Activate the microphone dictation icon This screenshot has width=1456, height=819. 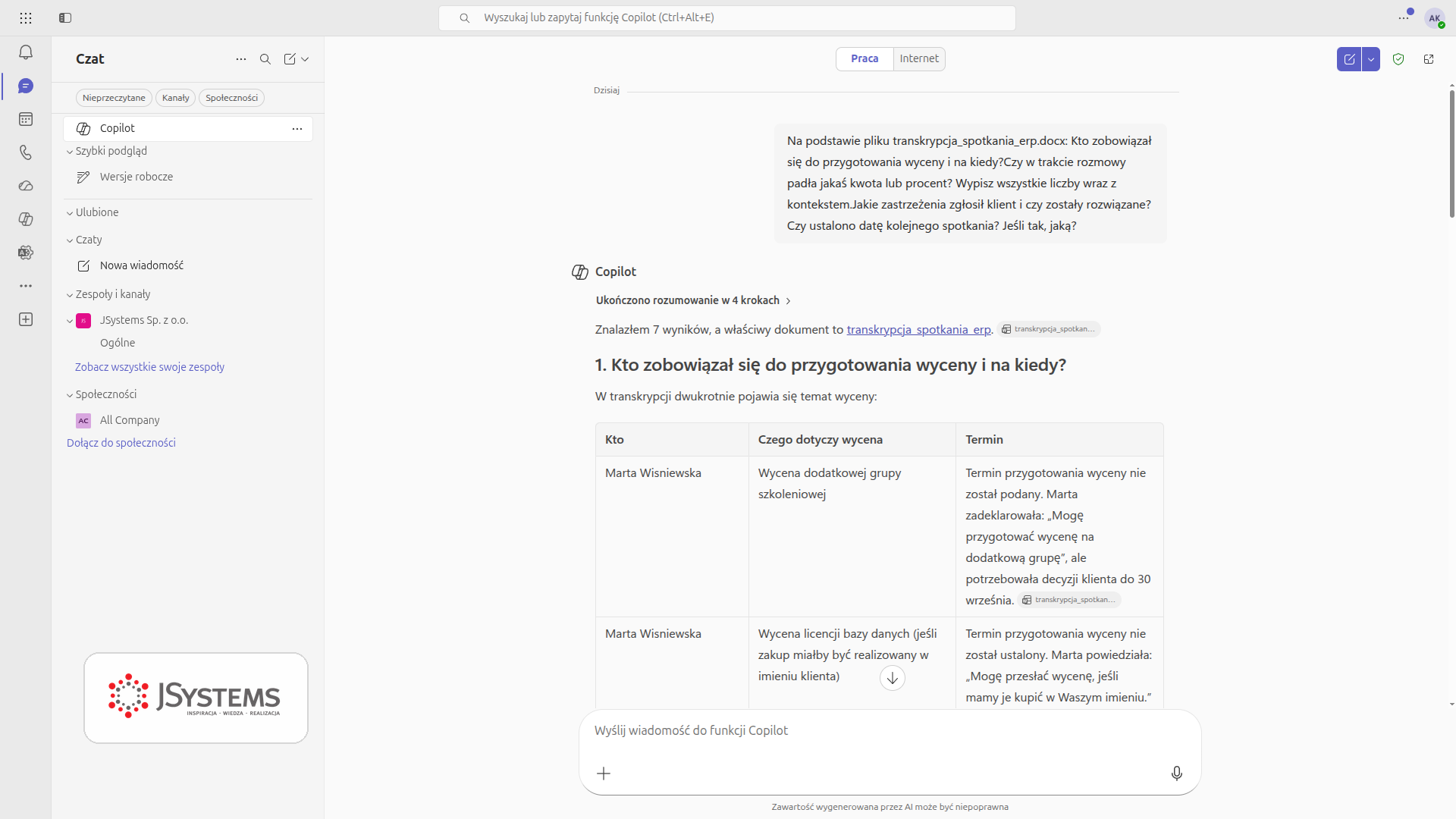pos(1176,773)
